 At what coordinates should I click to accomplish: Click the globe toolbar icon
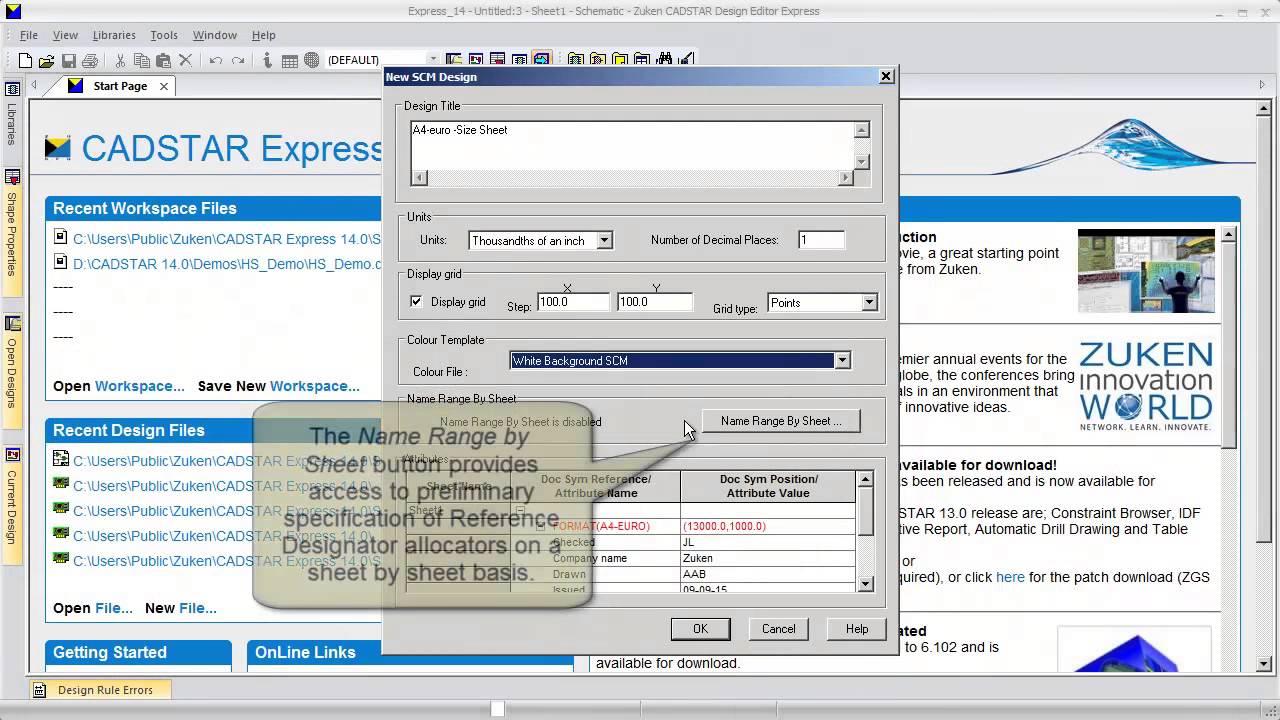coord(311,60)
